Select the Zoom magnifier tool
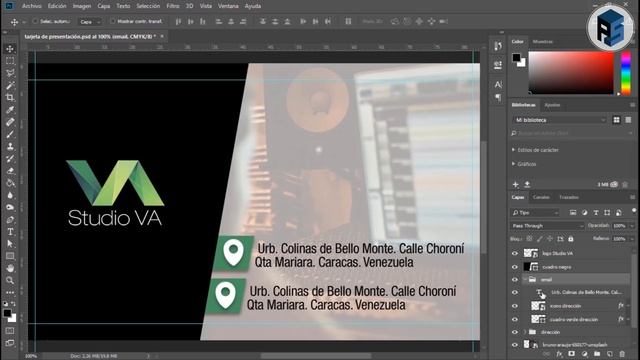 click(10, 280)
